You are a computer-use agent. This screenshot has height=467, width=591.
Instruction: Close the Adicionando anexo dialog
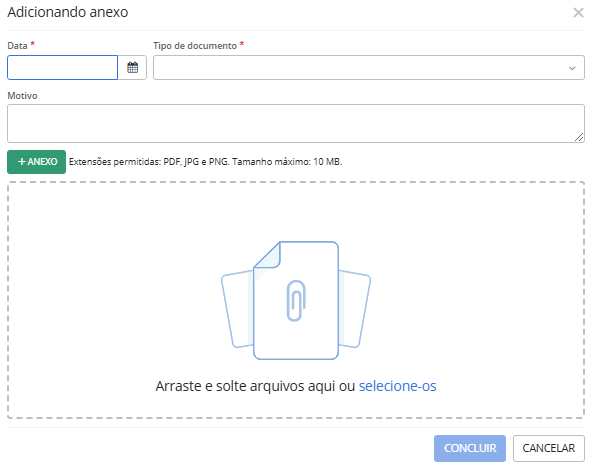578,12
